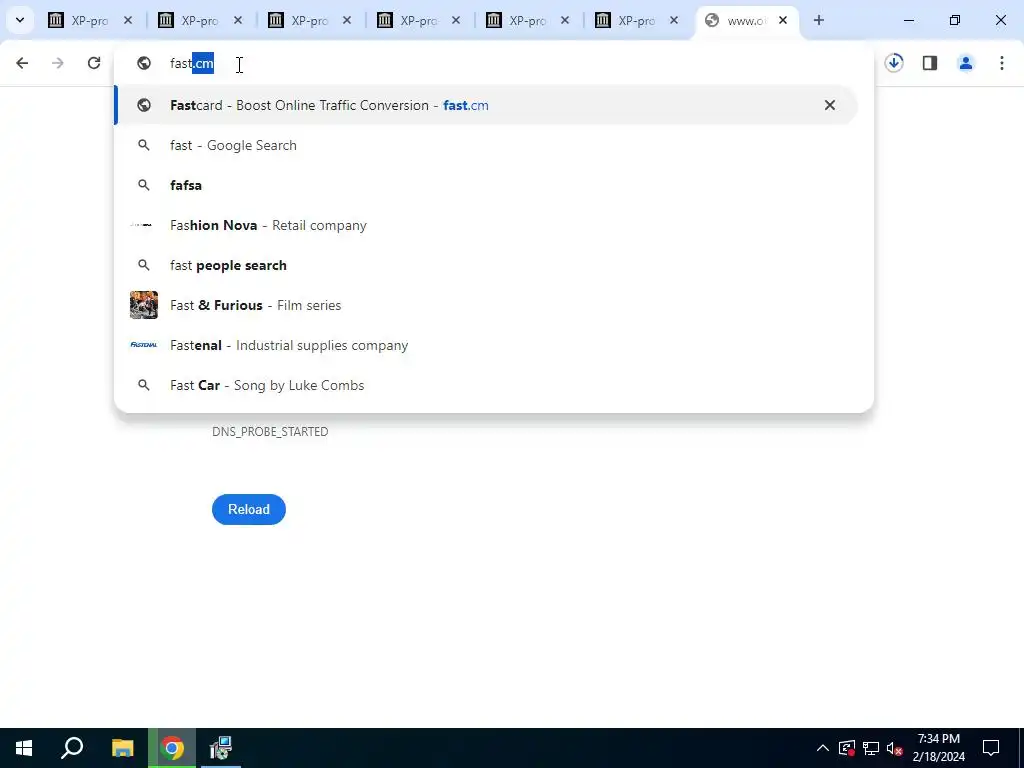
Task: Click the search icon beside Fast Car
Action: [x=144, y=385]
